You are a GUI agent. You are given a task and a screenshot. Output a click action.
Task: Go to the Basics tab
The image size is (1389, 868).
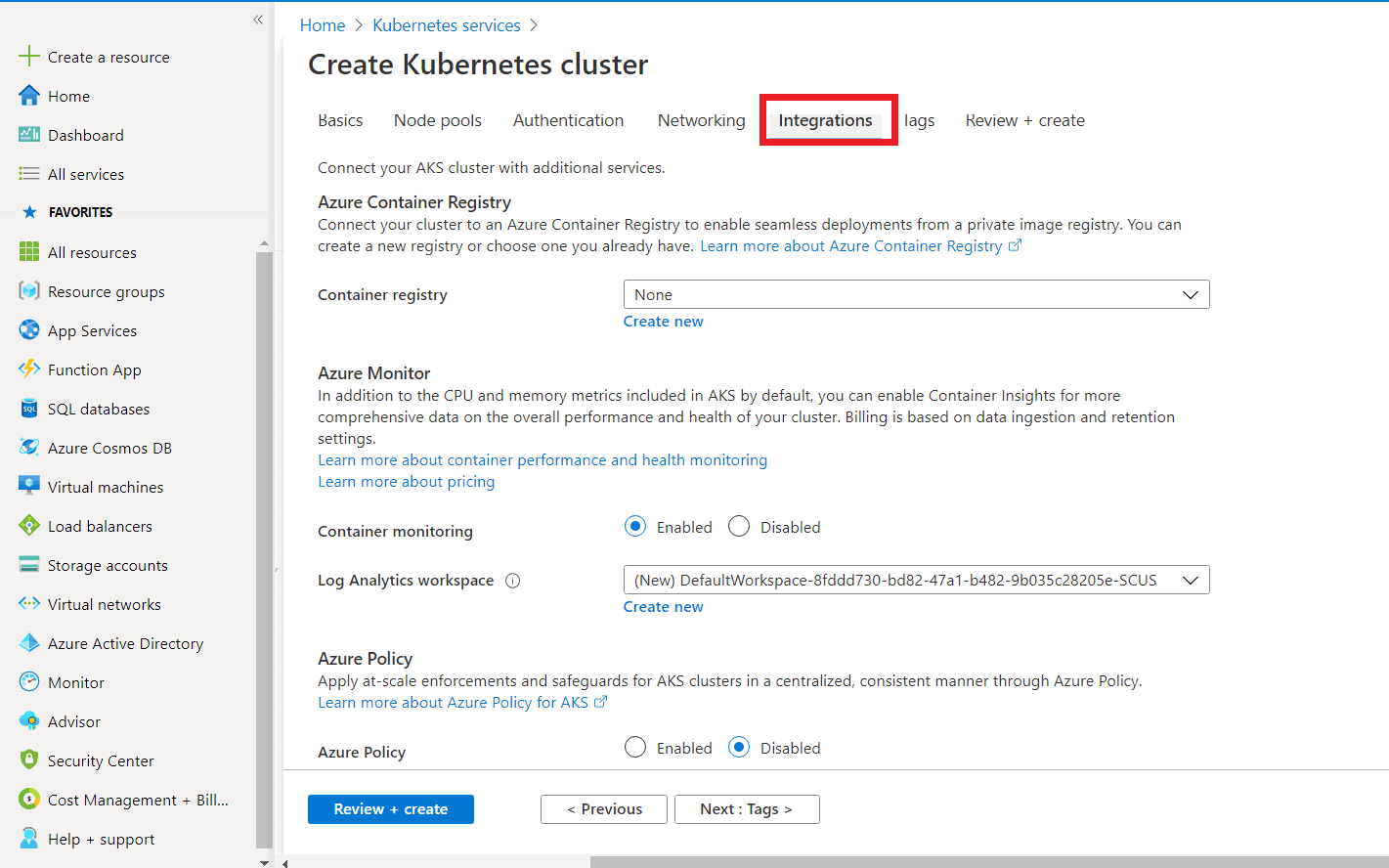pos(340,119)
